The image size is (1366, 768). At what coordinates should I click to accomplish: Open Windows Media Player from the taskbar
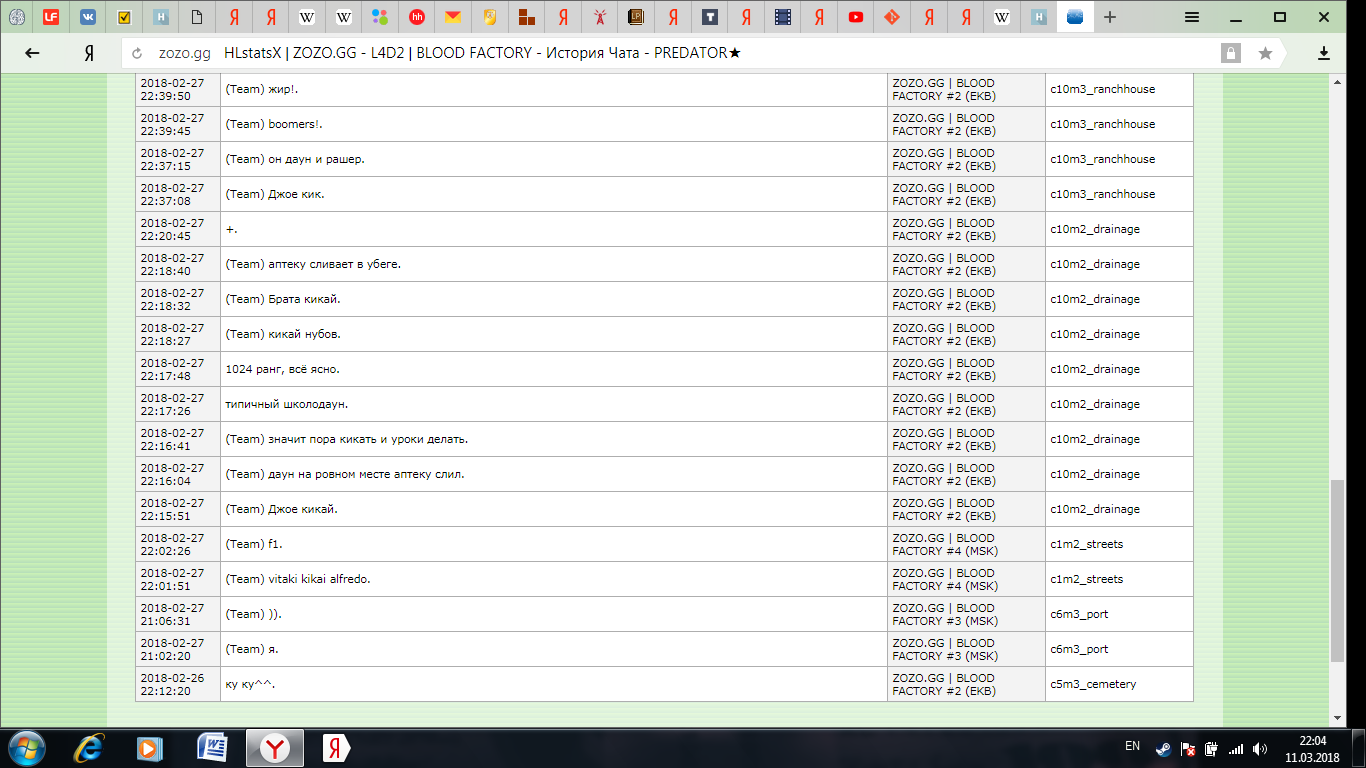point(150,747)
